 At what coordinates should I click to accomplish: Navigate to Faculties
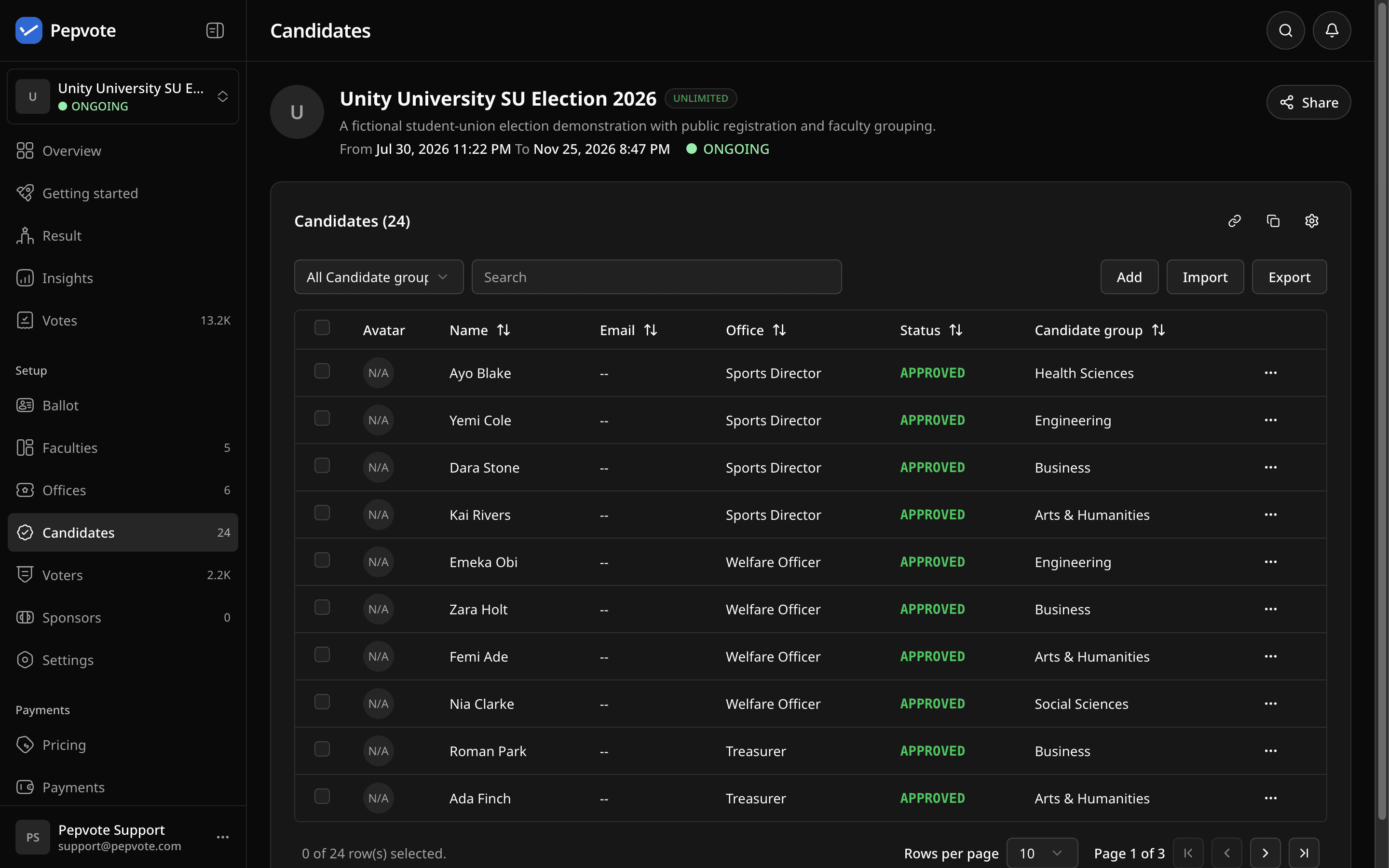123,448
